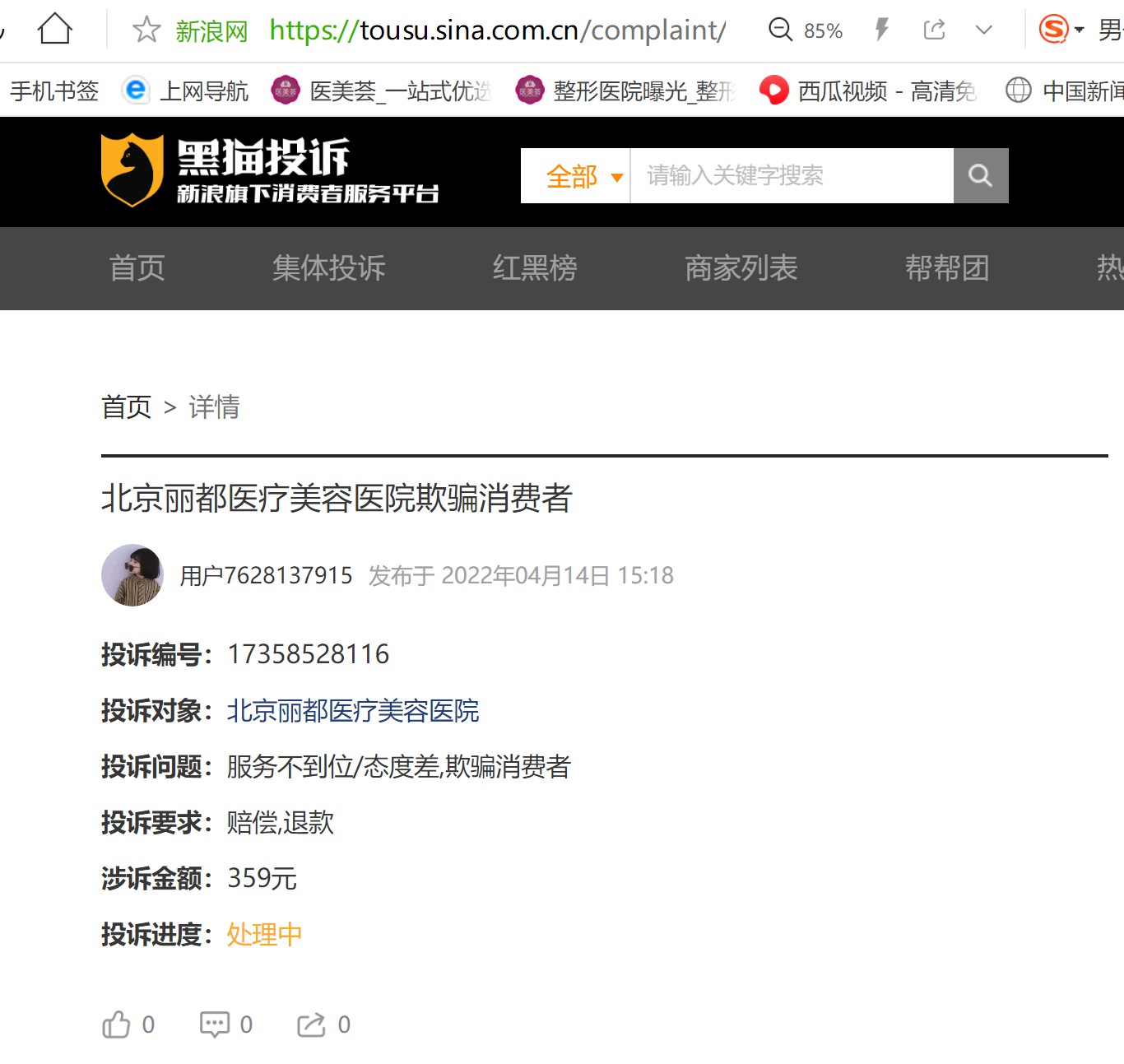The image size is (1124, 1064).
Task: Click amount 359元
Action: pyautogui.click(x=262, y=879)
